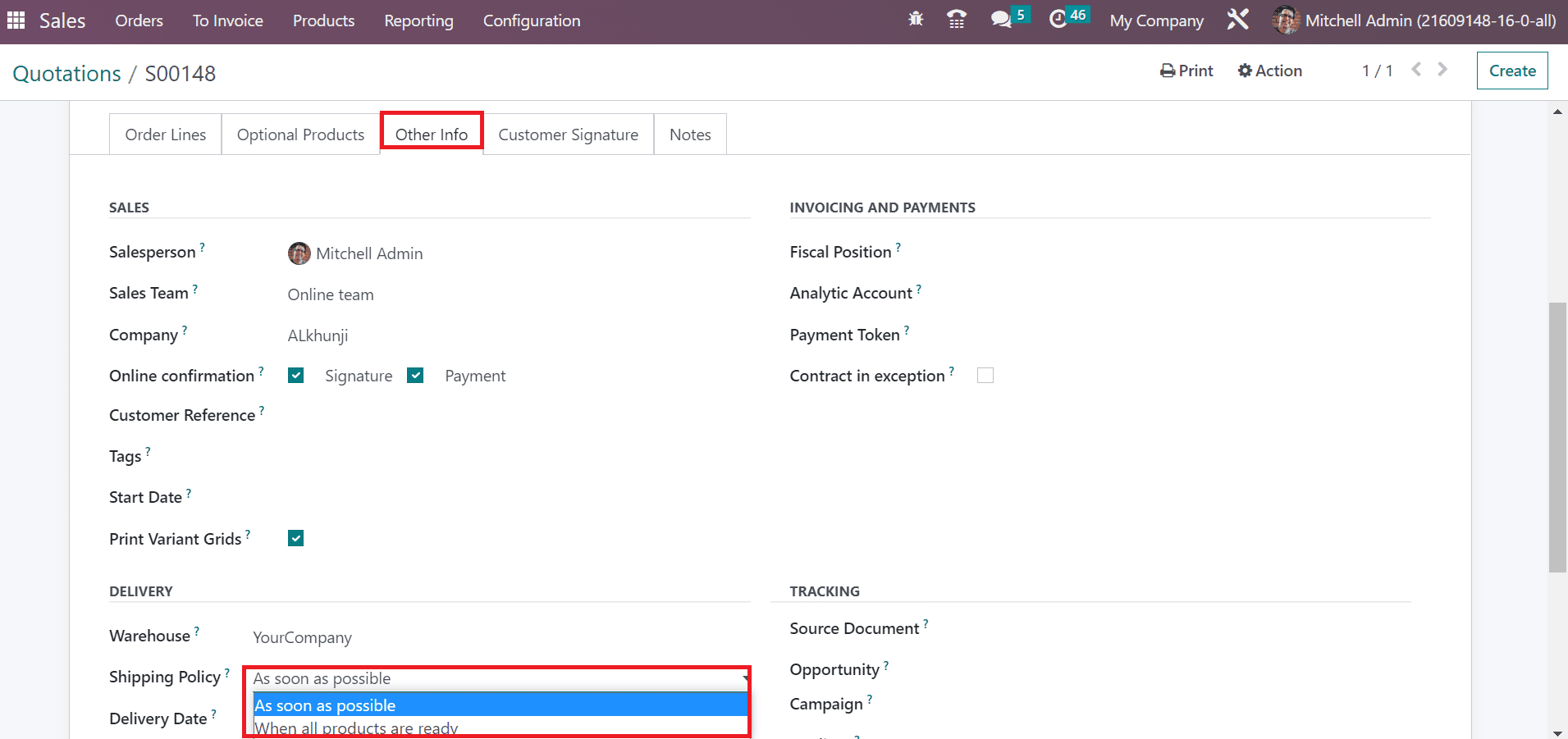Click Source Document help question mark
1568x739 pixels.
pos(926,623)
